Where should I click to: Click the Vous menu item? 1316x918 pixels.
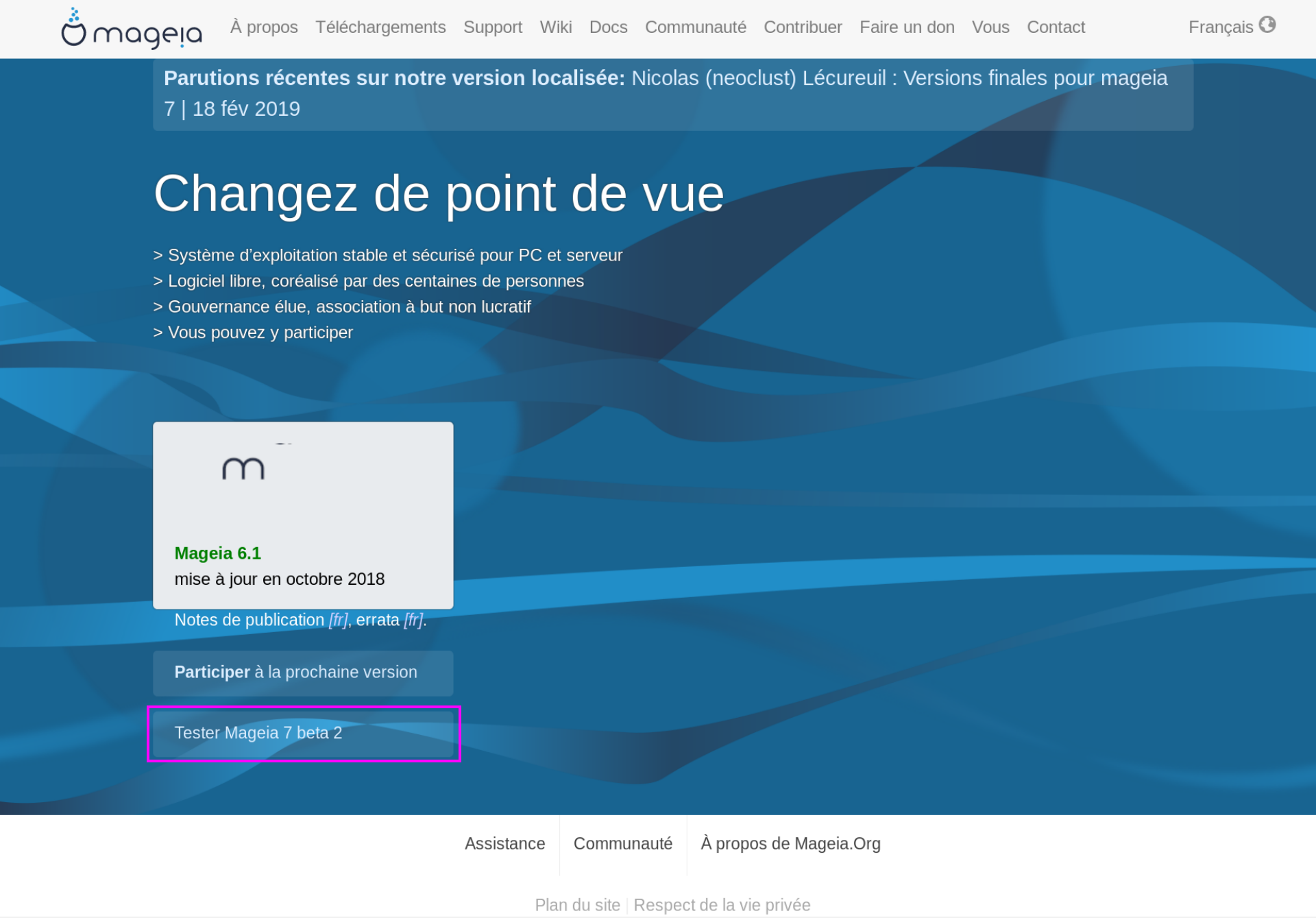click(x=990, y=27)
